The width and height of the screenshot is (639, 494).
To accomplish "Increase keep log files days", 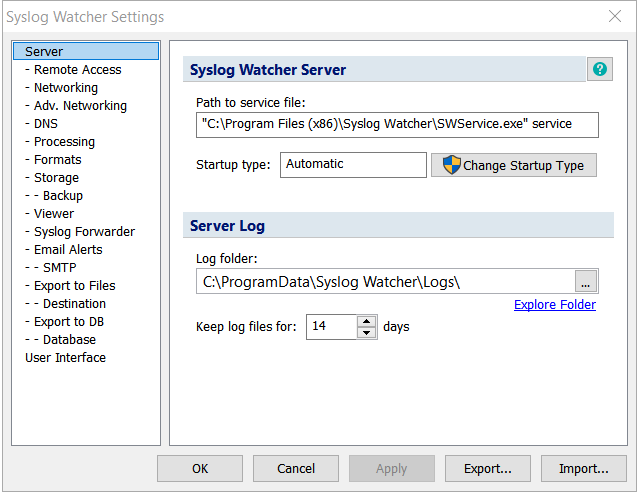I will coord(367,321).
